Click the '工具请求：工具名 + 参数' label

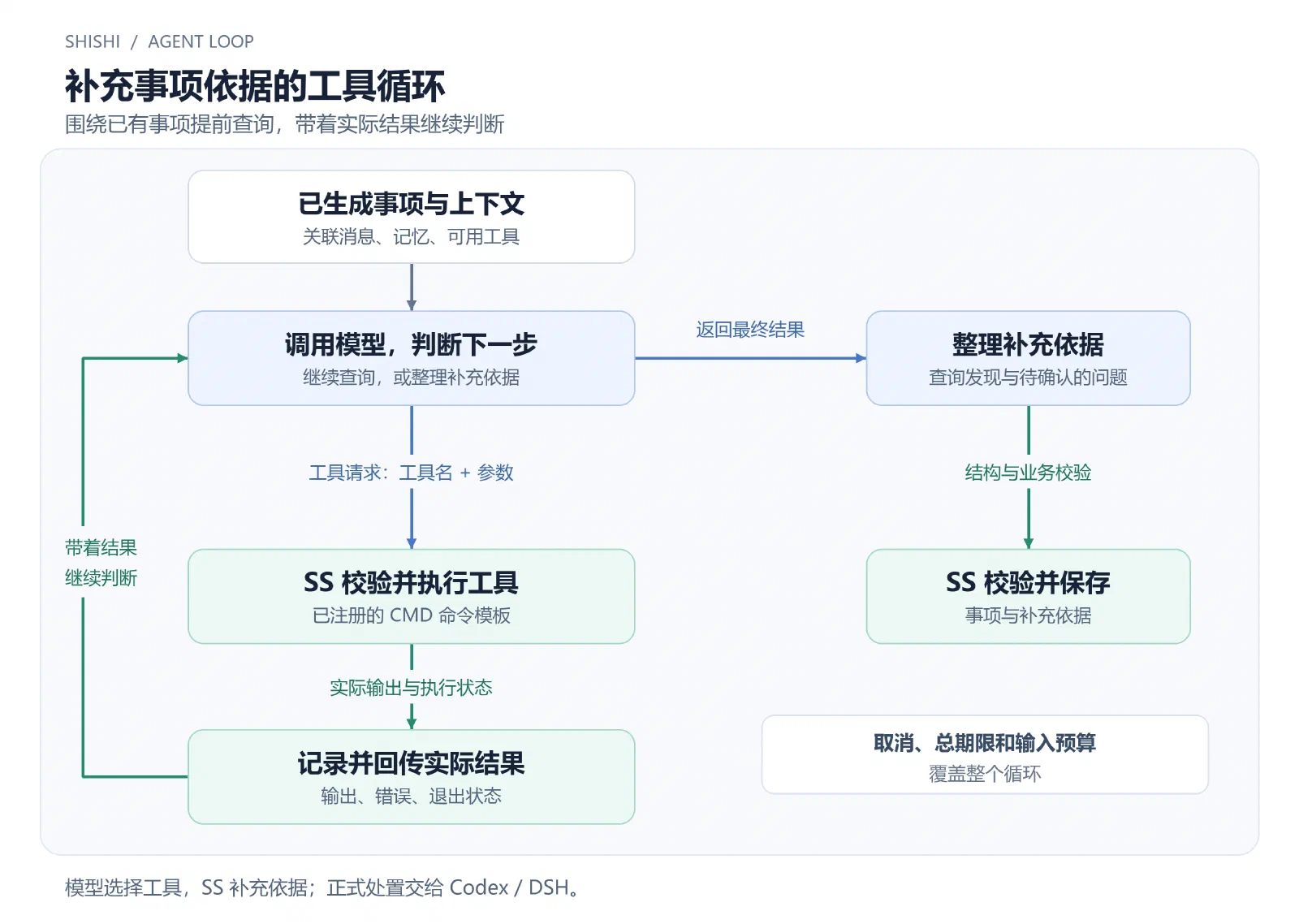point(412,473)
